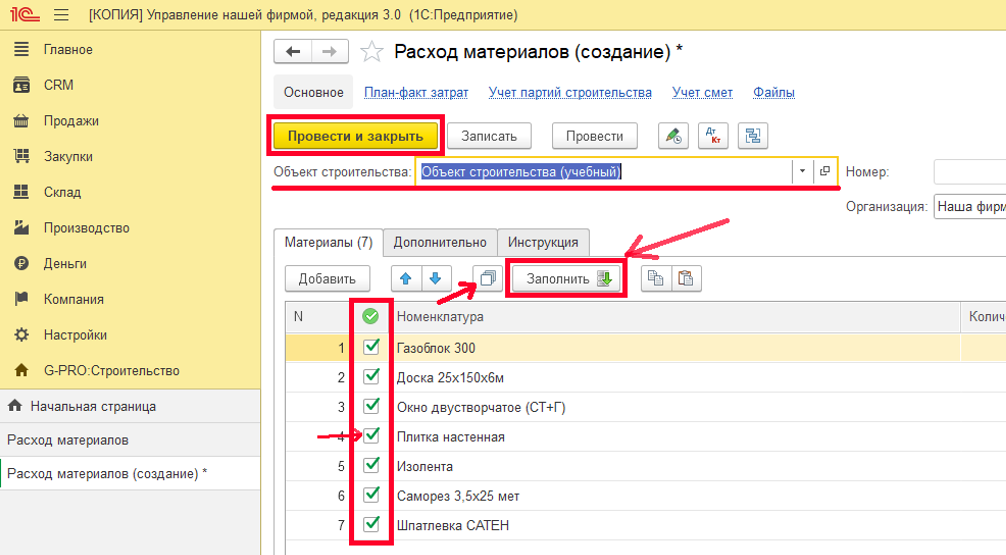1006x555 pixels.
Task: Click the back navigation arrow
Action: (x=293, y=52)
